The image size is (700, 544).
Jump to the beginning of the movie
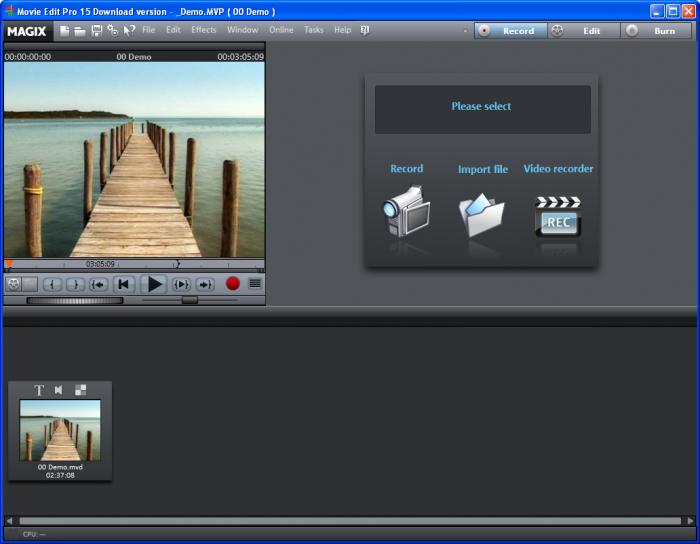click(x=124, y=284)
